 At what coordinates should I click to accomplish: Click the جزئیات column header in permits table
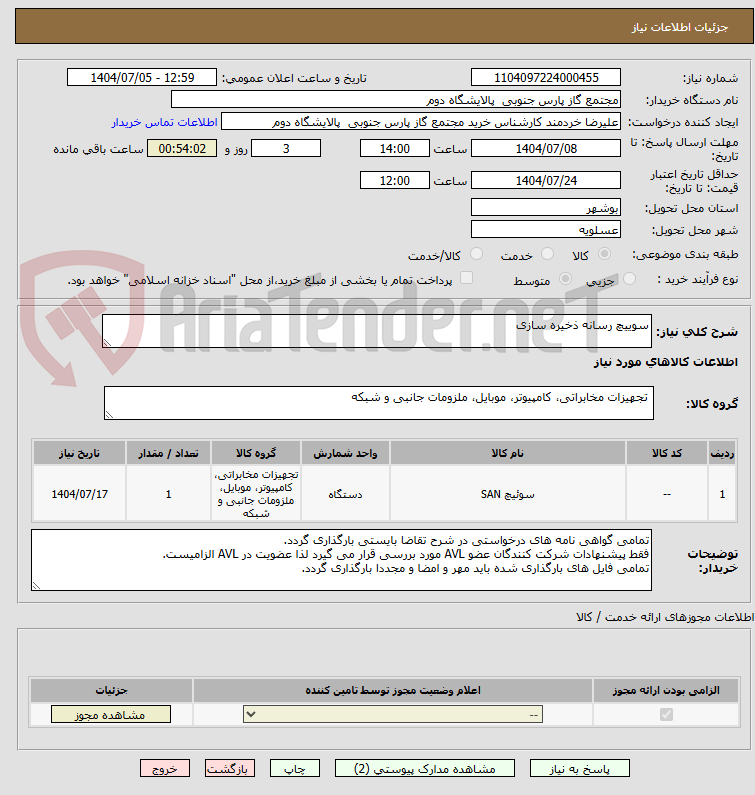[x=111, y=691]
